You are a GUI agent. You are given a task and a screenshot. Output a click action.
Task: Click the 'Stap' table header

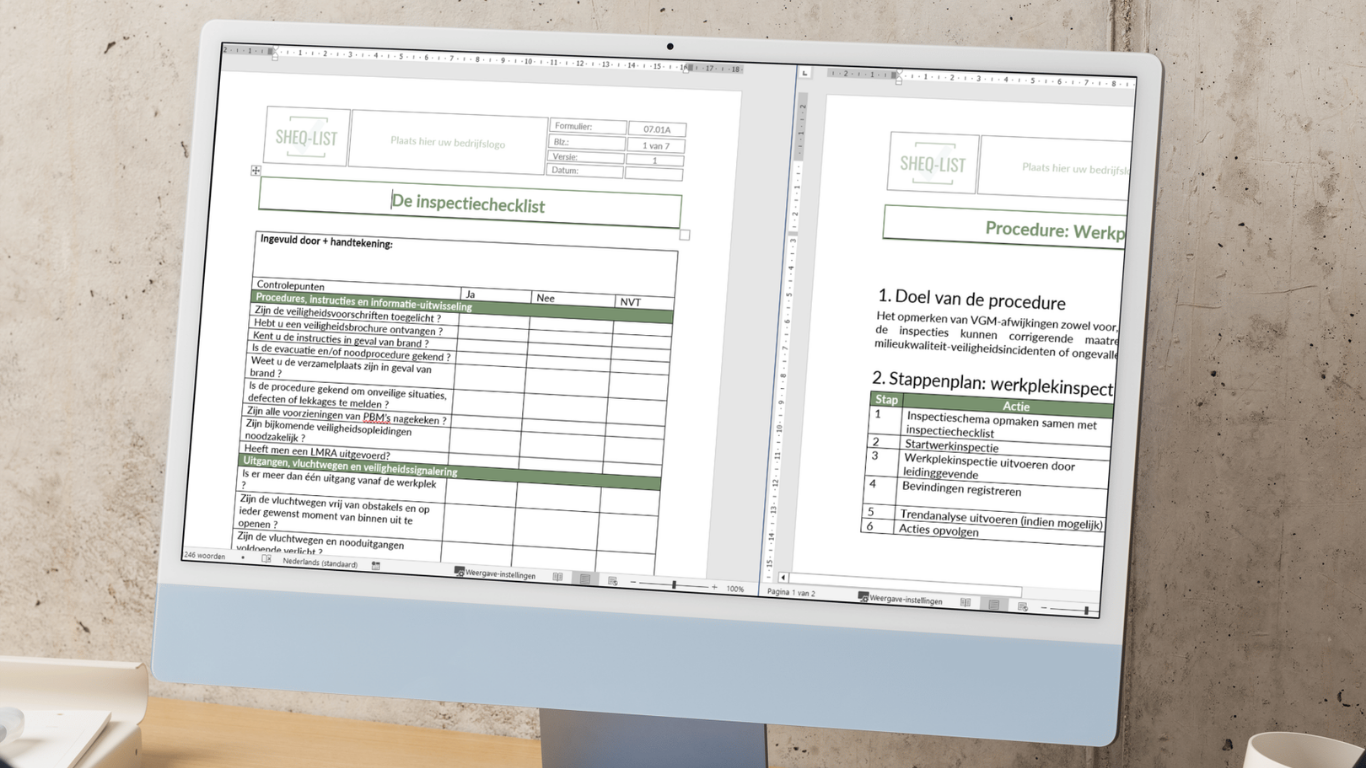pos(886,399)
